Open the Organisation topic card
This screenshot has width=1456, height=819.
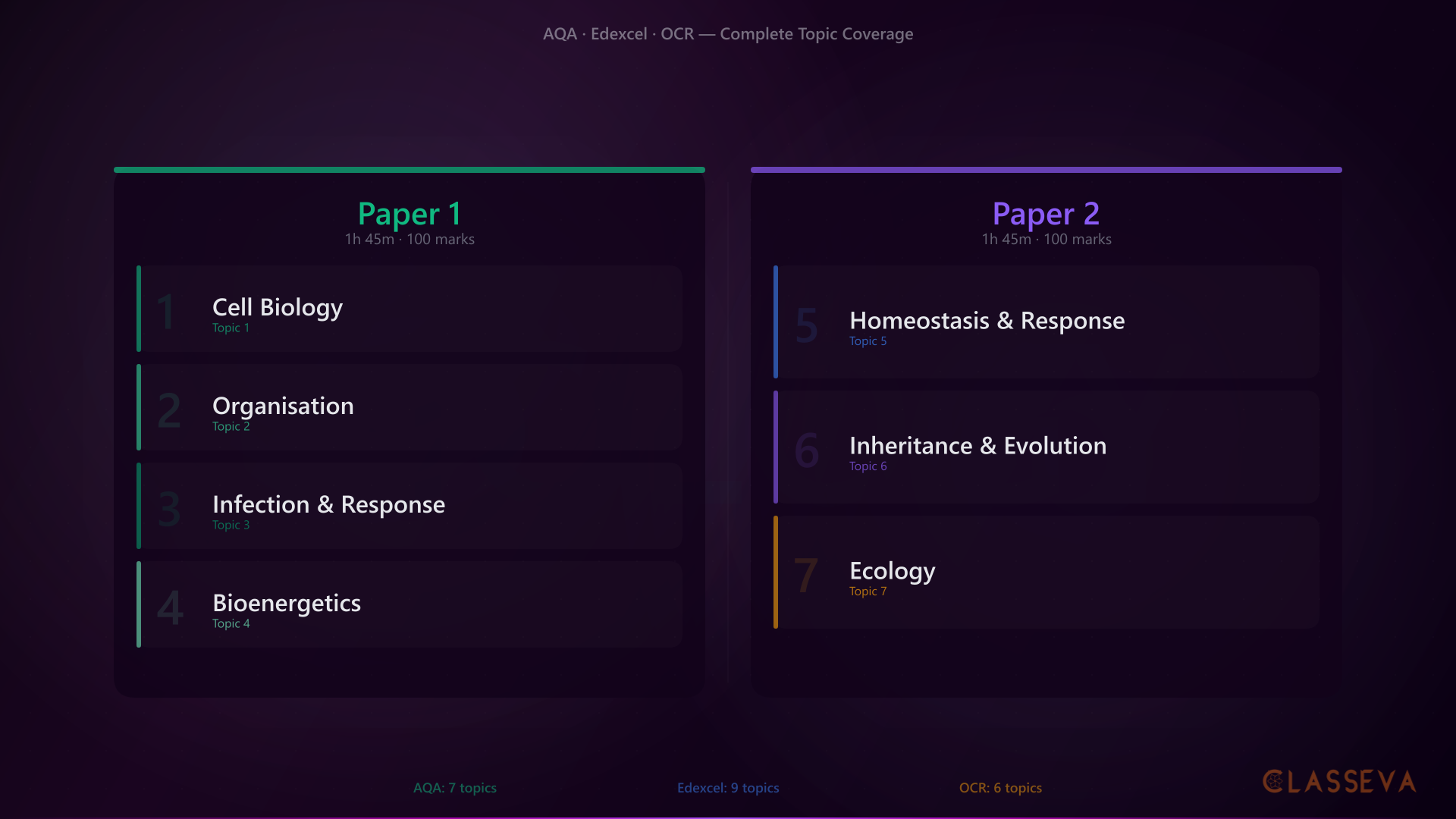[409, 407]
